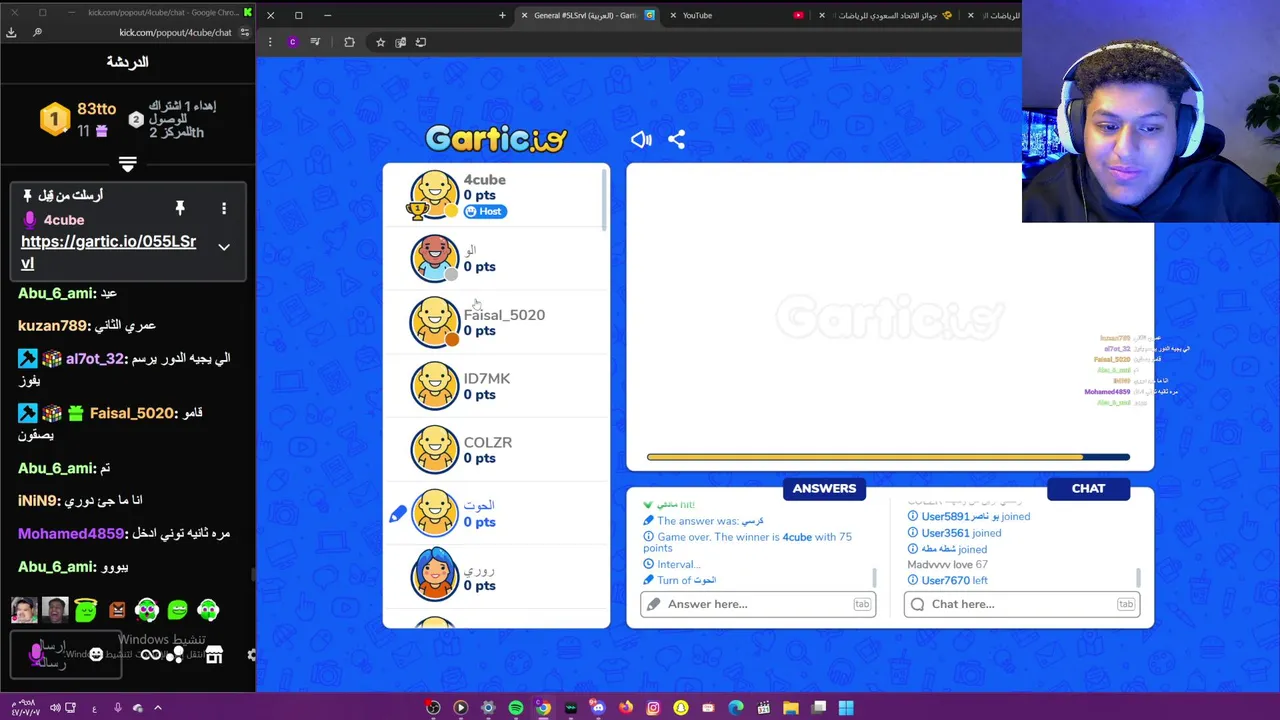The height and width of the screenshot is (720, 1280).
Task: Click the Gartic.io logo
Action: click(496, 139)
